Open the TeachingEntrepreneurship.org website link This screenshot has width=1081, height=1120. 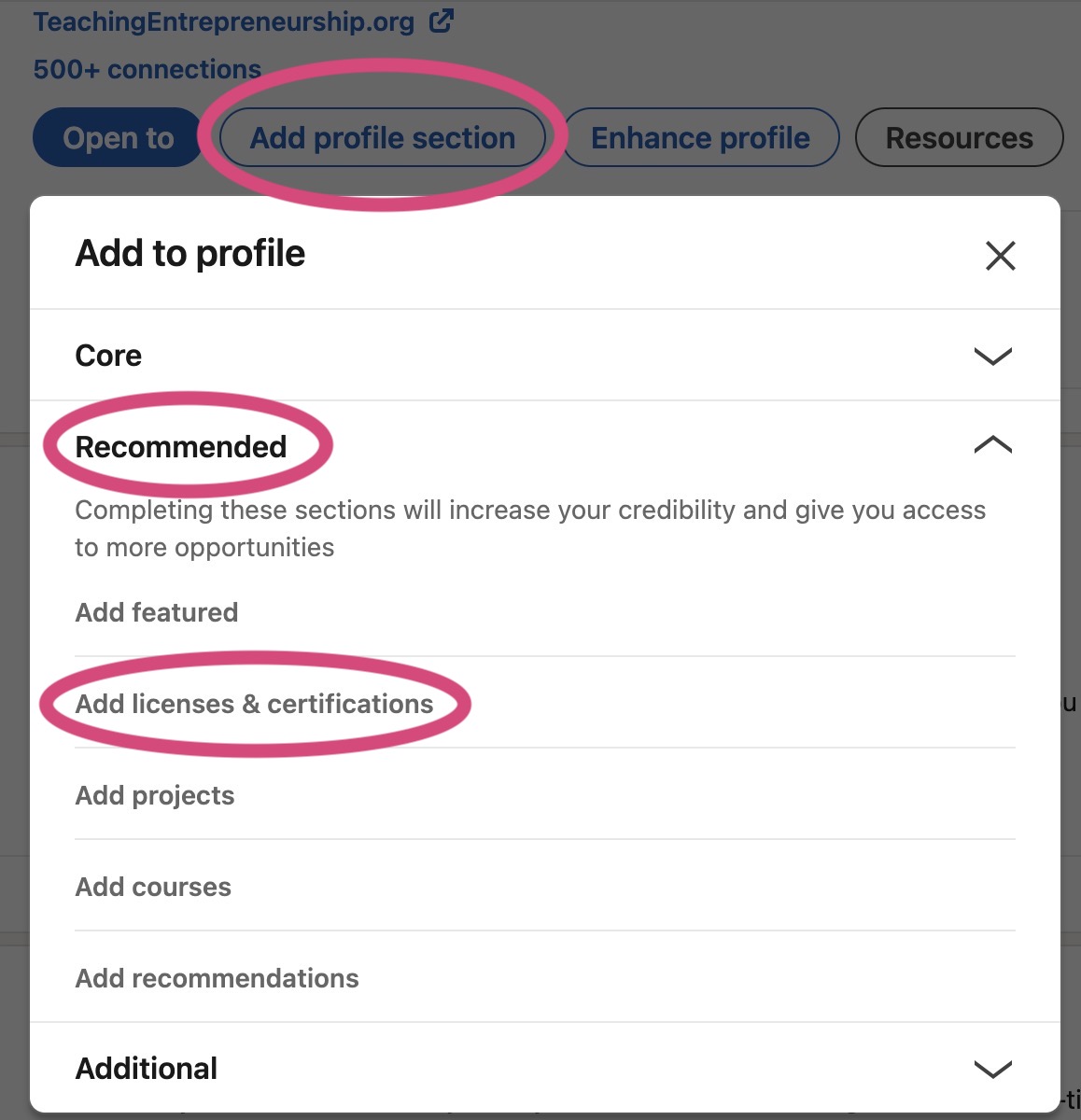[224, 21]
